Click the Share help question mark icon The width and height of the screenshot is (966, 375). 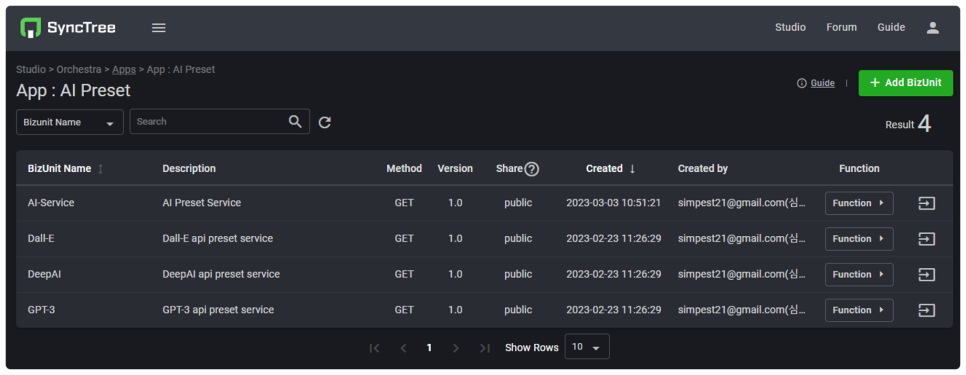tap(532, 169)
